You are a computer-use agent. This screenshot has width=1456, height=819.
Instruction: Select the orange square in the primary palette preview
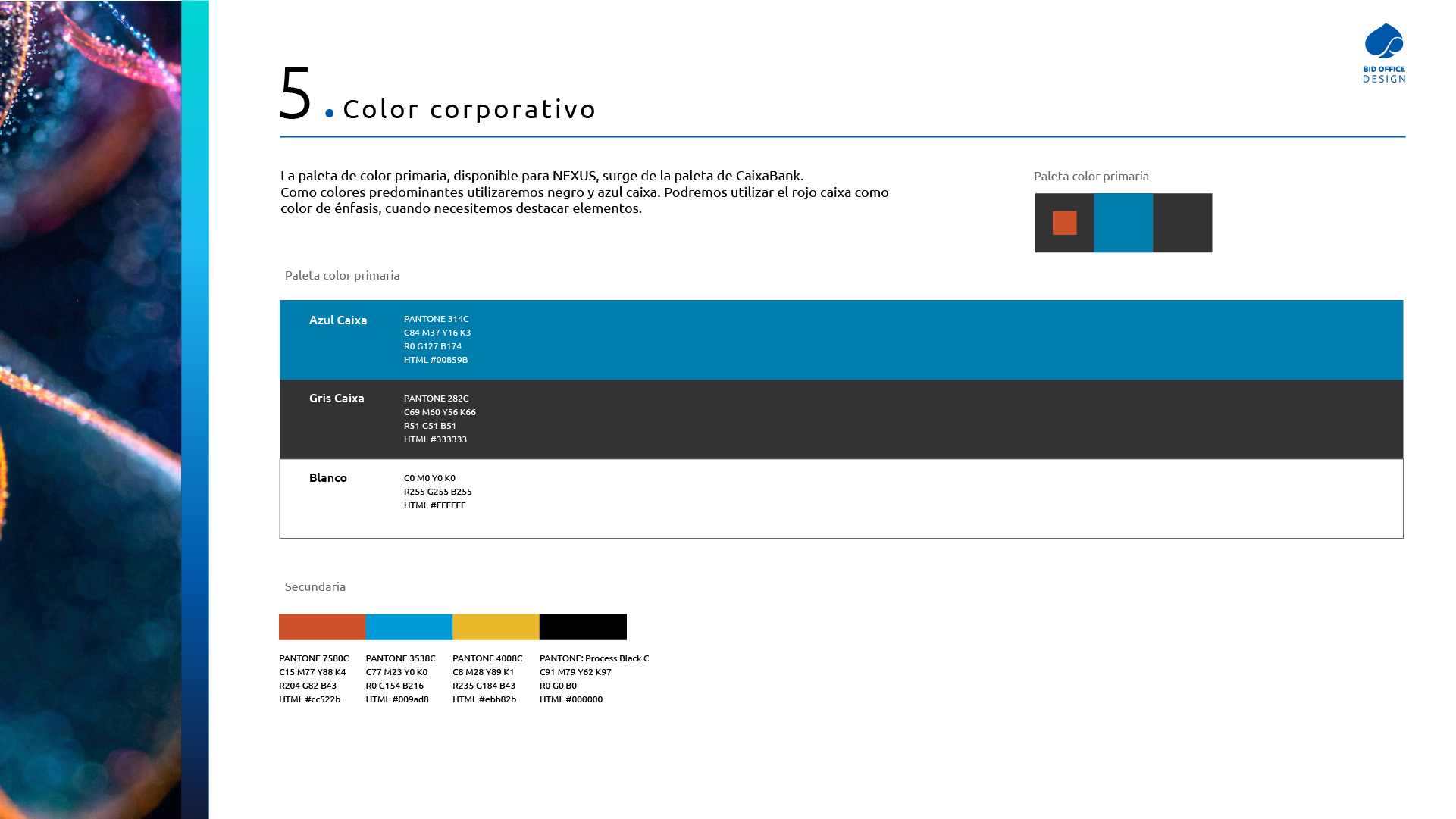1064,223
